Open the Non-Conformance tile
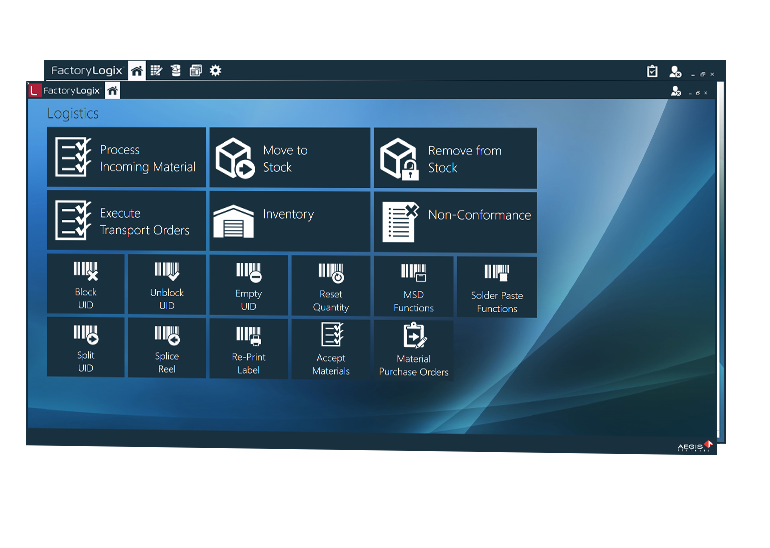The width and height of the screenshot is (770, 548). (455, 222)
